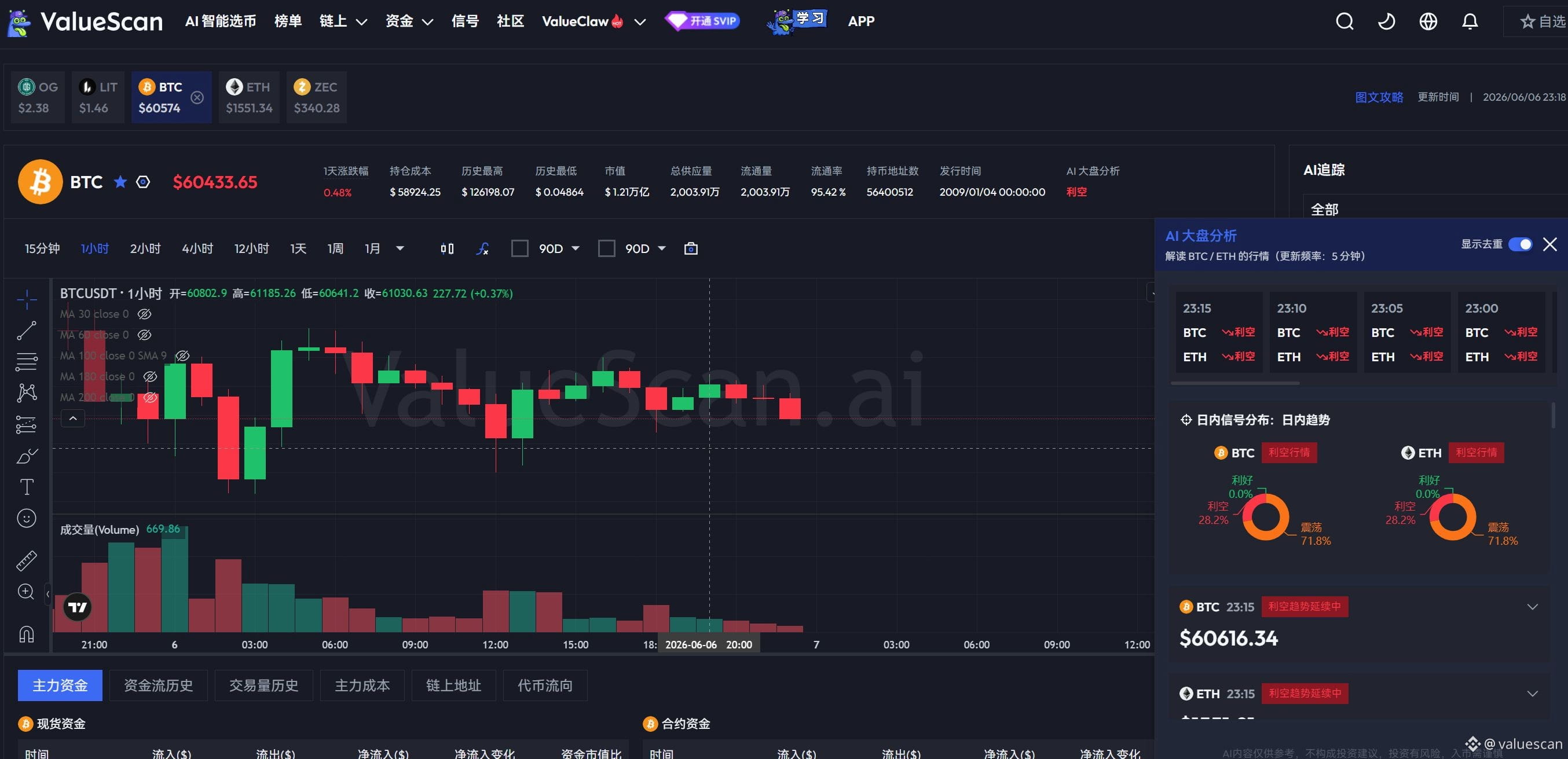The height and width of the screenshot is (759, 1568).
Task: Click the ValueScan frog logo
Action: pyautogui.click(x=20, y=23)
